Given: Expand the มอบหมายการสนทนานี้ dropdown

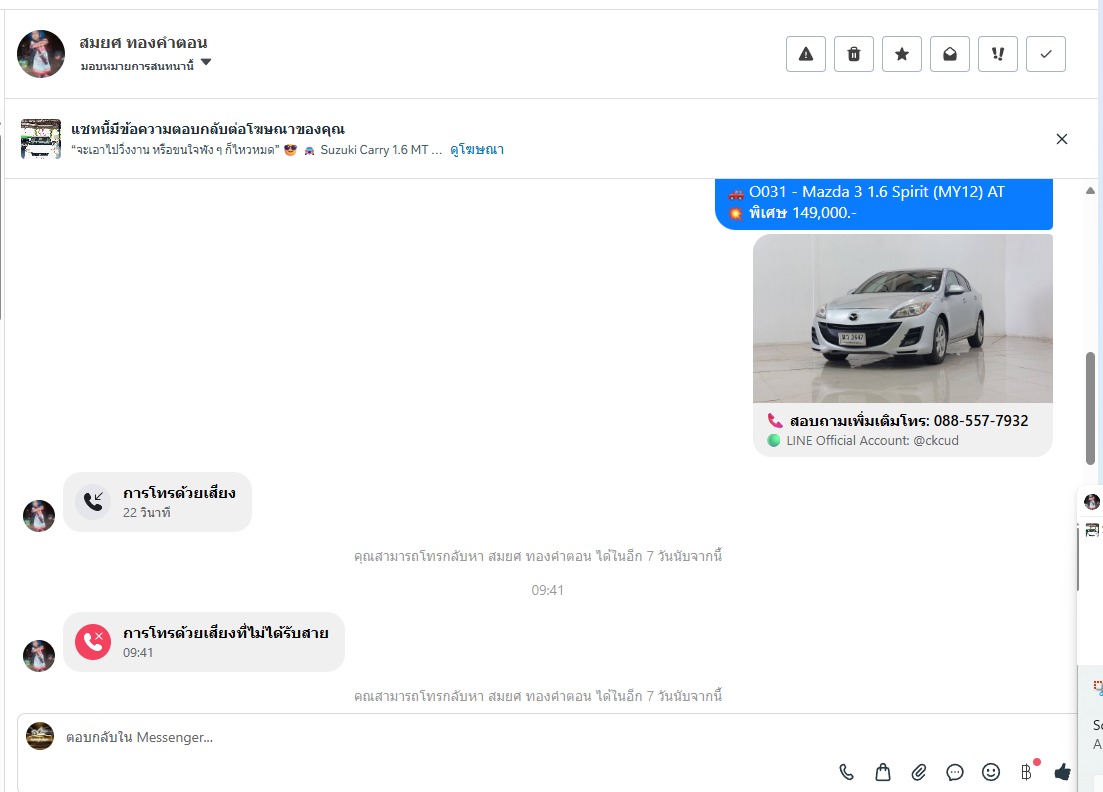Looking at the screenshot, I should pyautogui.click(x=146, y=65).
